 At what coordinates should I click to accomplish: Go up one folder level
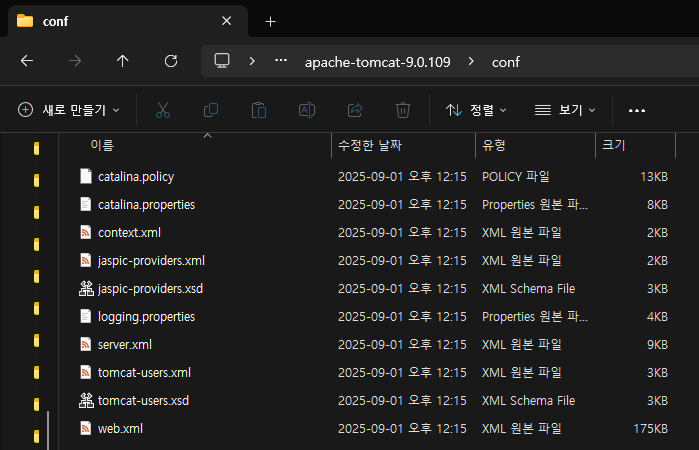123,61
